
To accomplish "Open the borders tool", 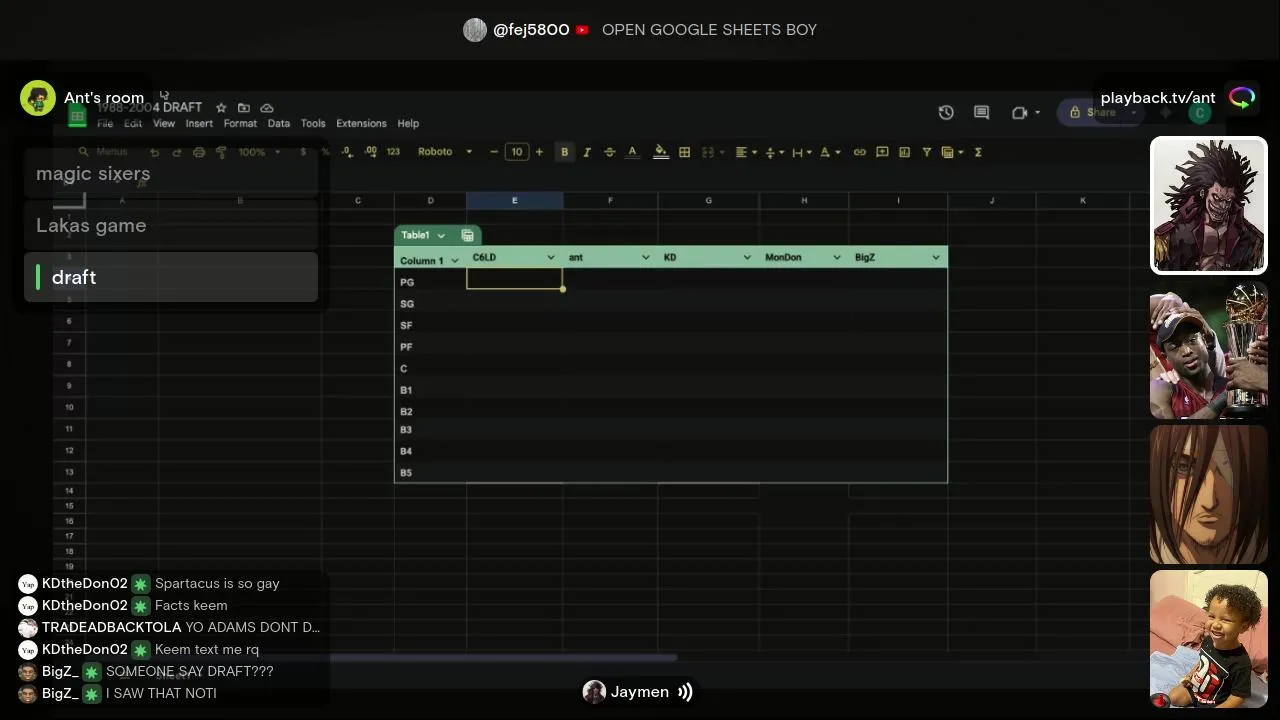I will tap(685, 152).
